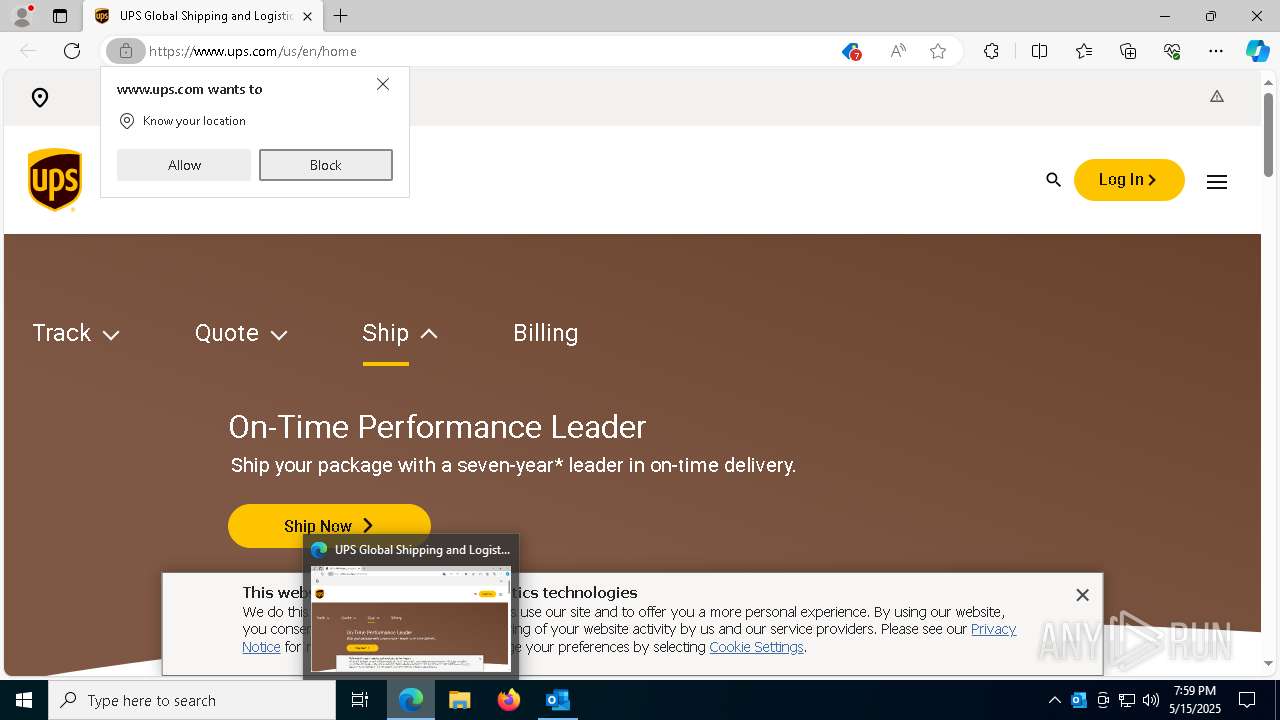Click the UPS shield logo

point(55,180)
